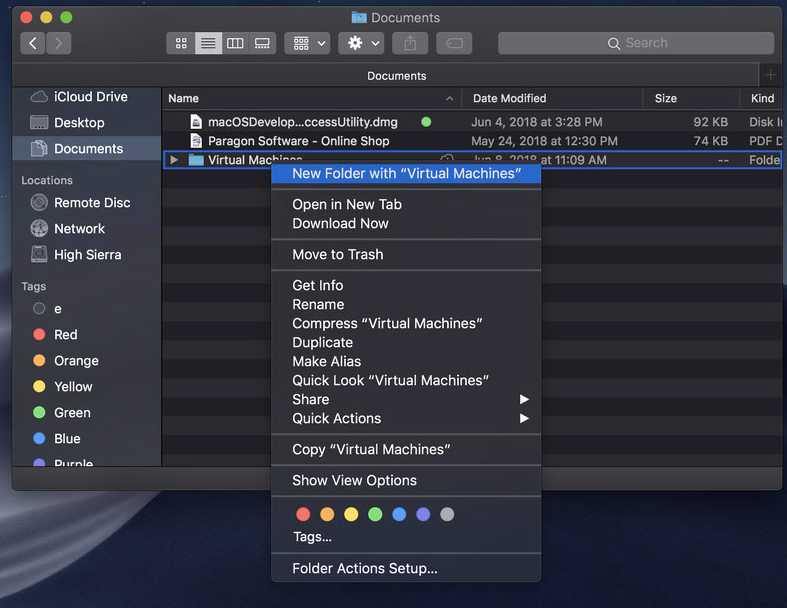Click the Share toolbar button
The height and width of the screenshot is (608, 787).
410,43
